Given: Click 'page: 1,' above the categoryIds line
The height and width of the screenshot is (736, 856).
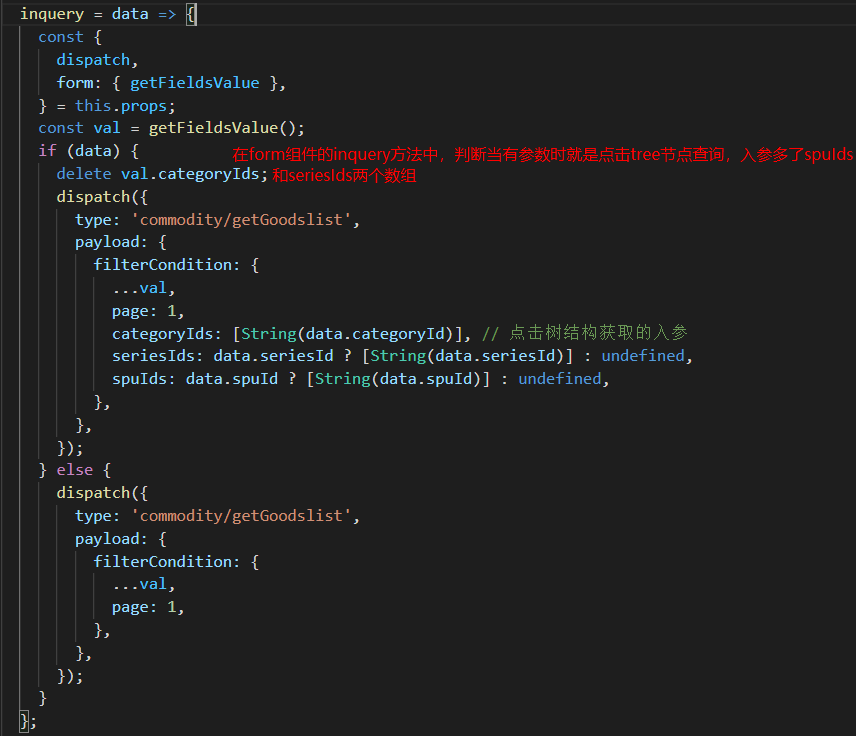Looking at the screenshot, I should (148, 311).
